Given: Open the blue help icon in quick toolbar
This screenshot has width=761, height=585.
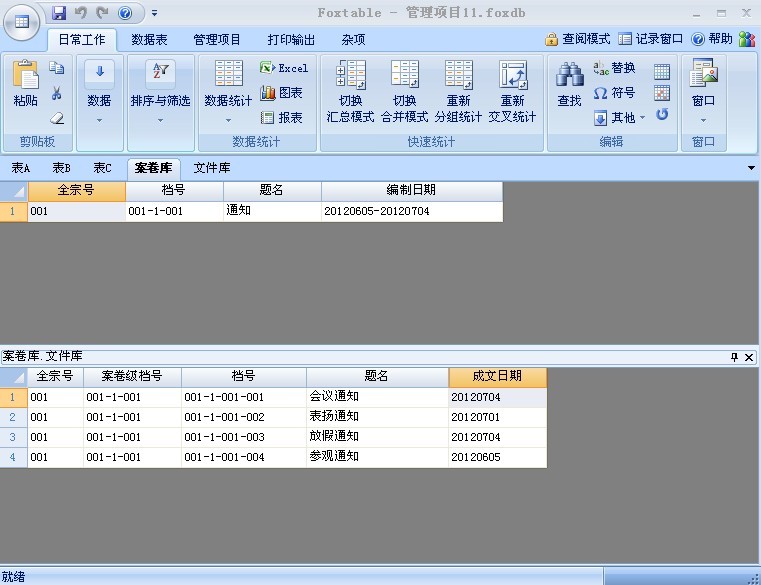Looking at the screenshot, I should 125,13.
